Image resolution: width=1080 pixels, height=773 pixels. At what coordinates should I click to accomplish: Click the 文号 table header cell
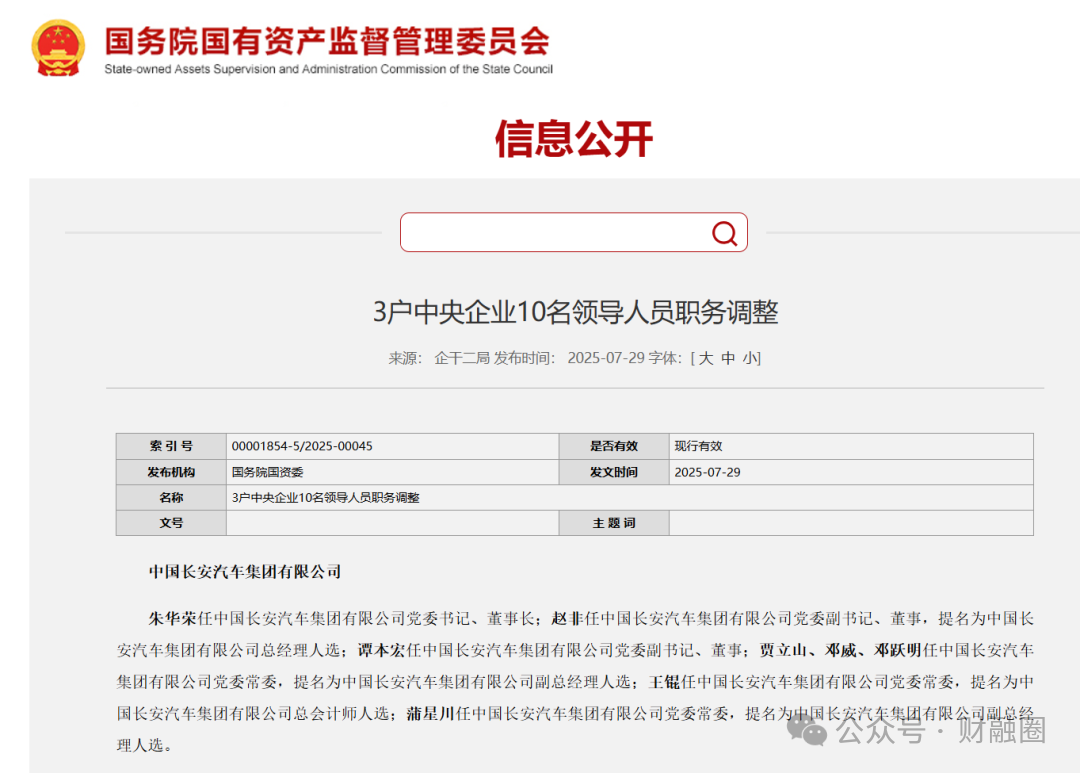[x=171, y=523]
